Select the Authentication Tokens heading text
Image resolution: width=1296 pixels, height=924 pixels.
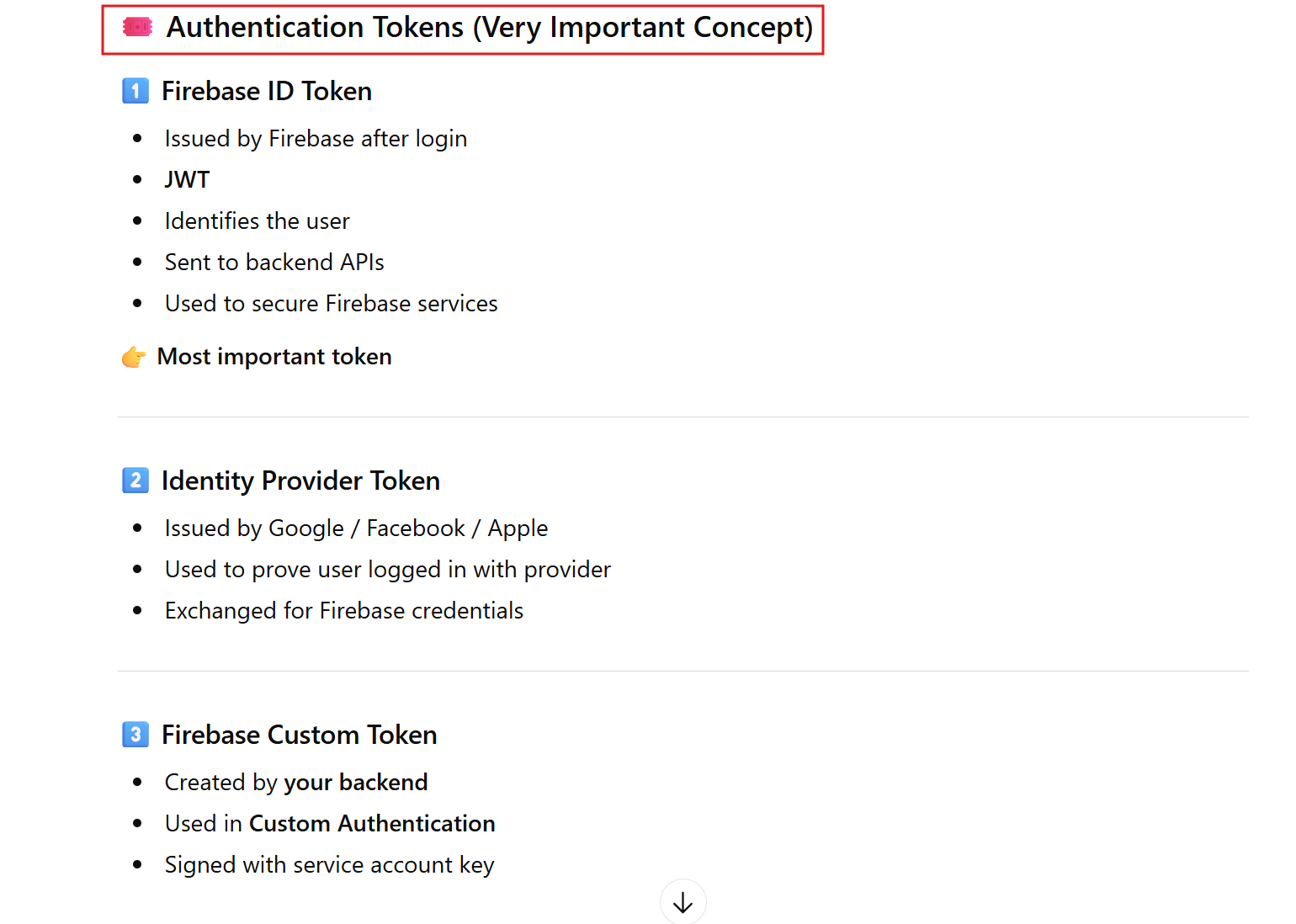[489, 28]
